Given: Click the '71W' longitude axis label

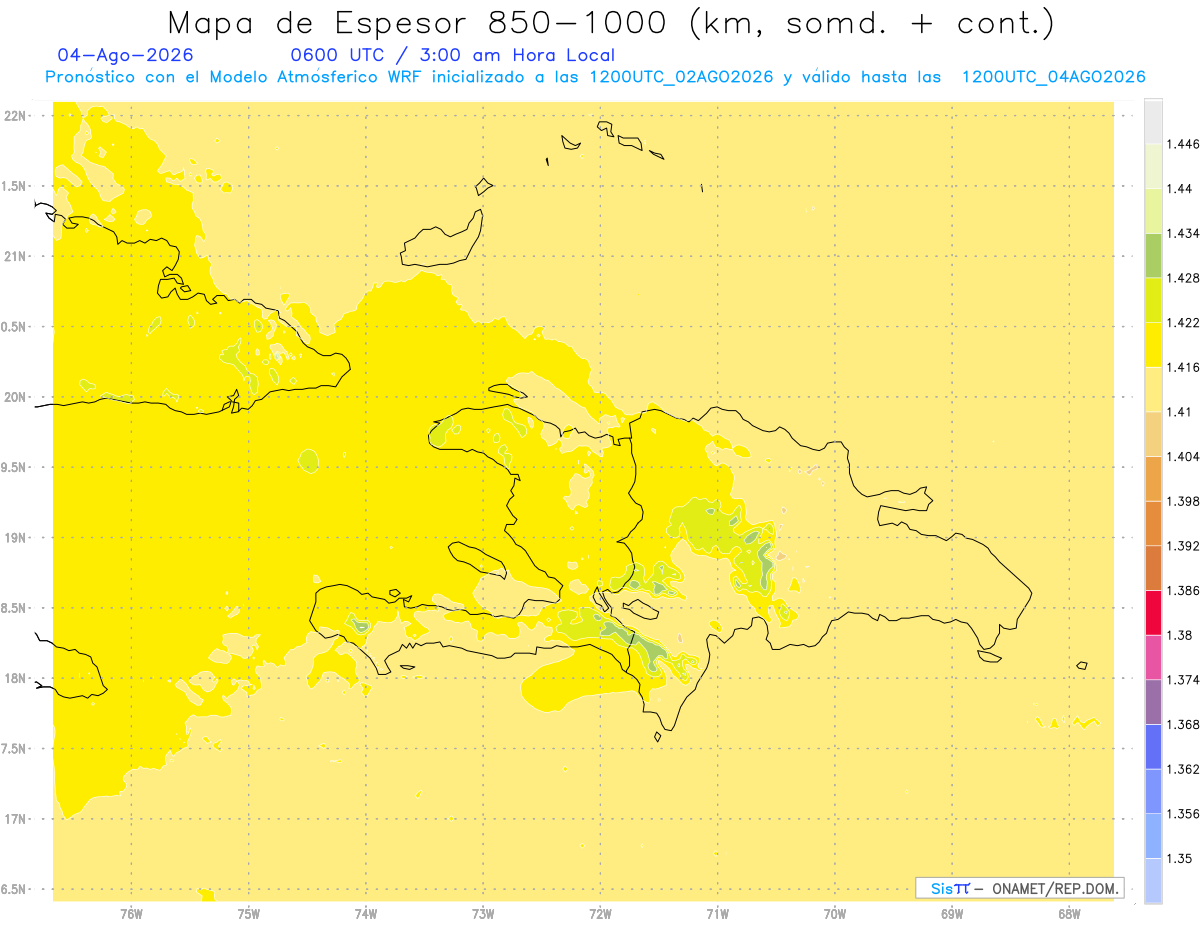Looking at the screenshot, I should [717, 913].
